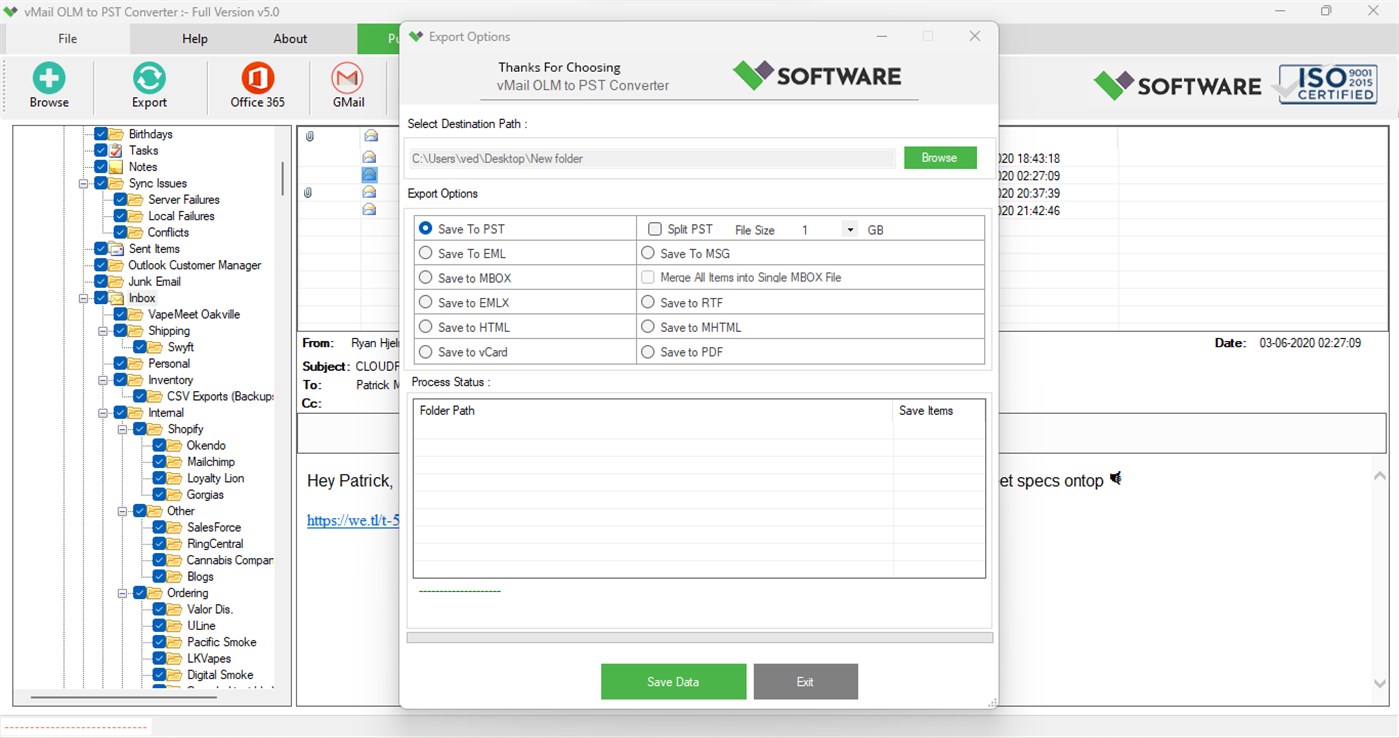Check 'Merge All Items into Single MBOX File'
Viewport: 1399px width, 738px height.
(648, 277)
